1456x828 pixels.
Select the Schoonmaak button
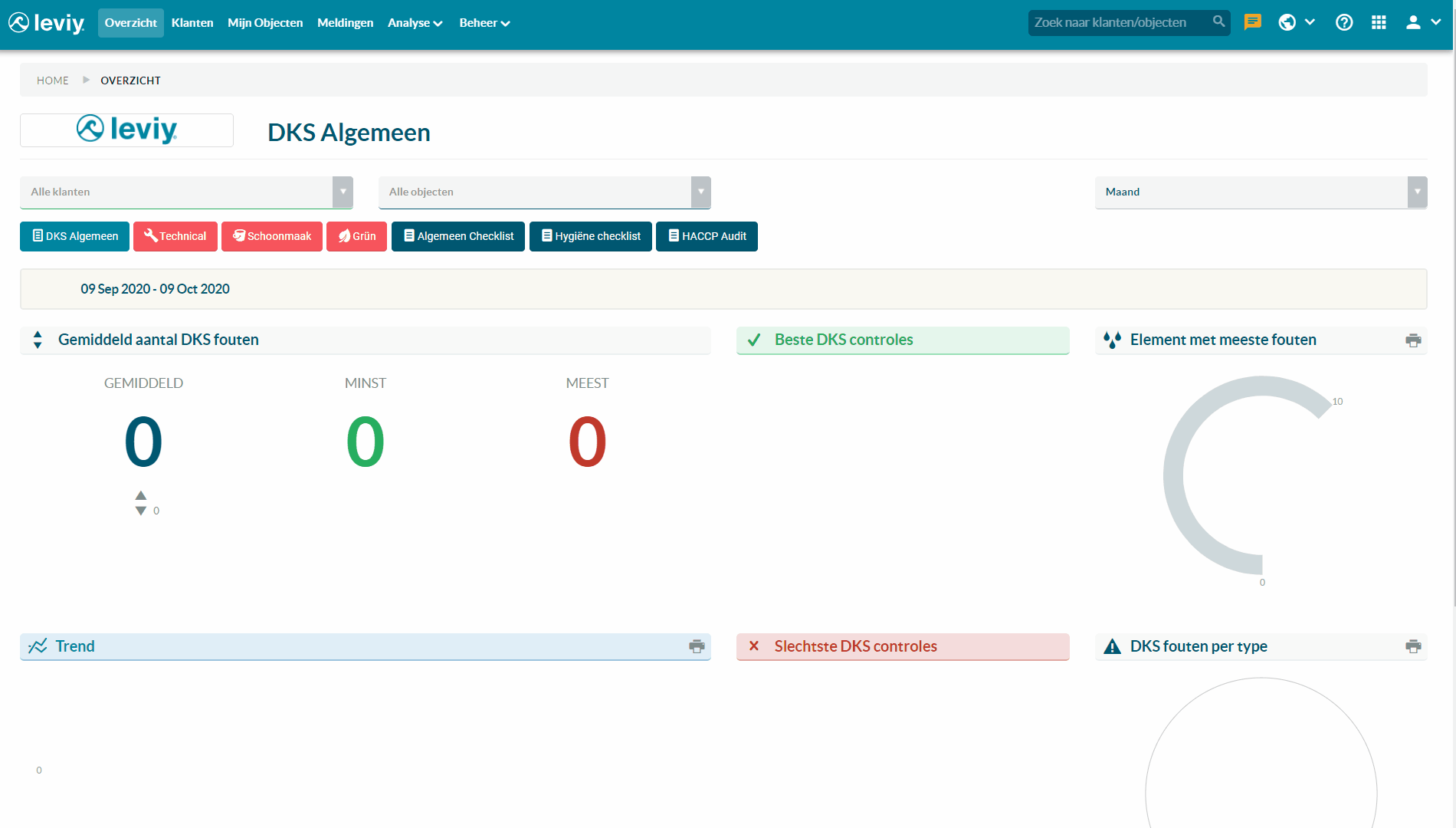pyautogui.click(x=272, y=236)
